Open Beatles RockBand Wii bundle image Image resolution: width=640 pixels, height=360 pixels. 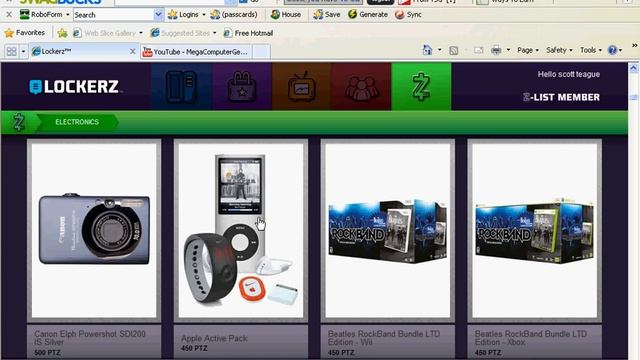tap(388, 231)
